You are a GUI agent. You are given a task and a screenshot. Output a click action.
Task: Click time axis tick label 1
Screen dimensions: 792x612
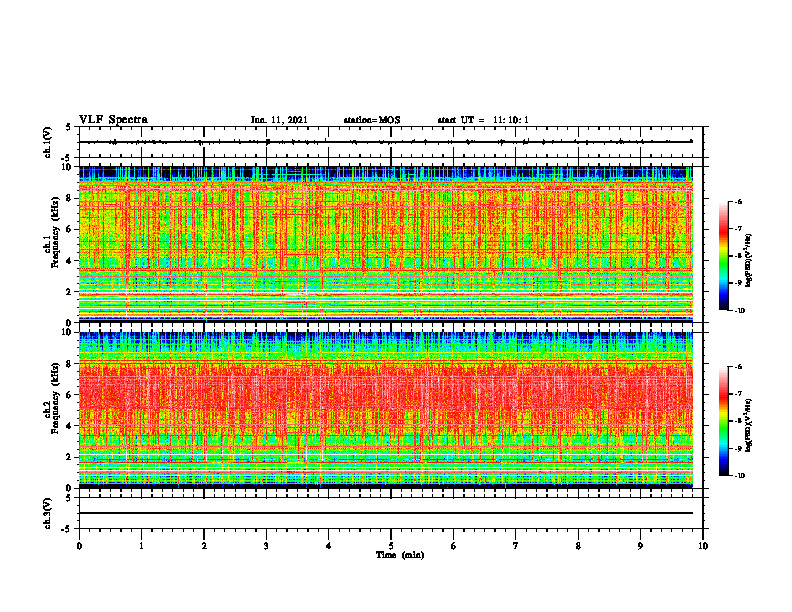pyautogui.click(x=141, y=546)
